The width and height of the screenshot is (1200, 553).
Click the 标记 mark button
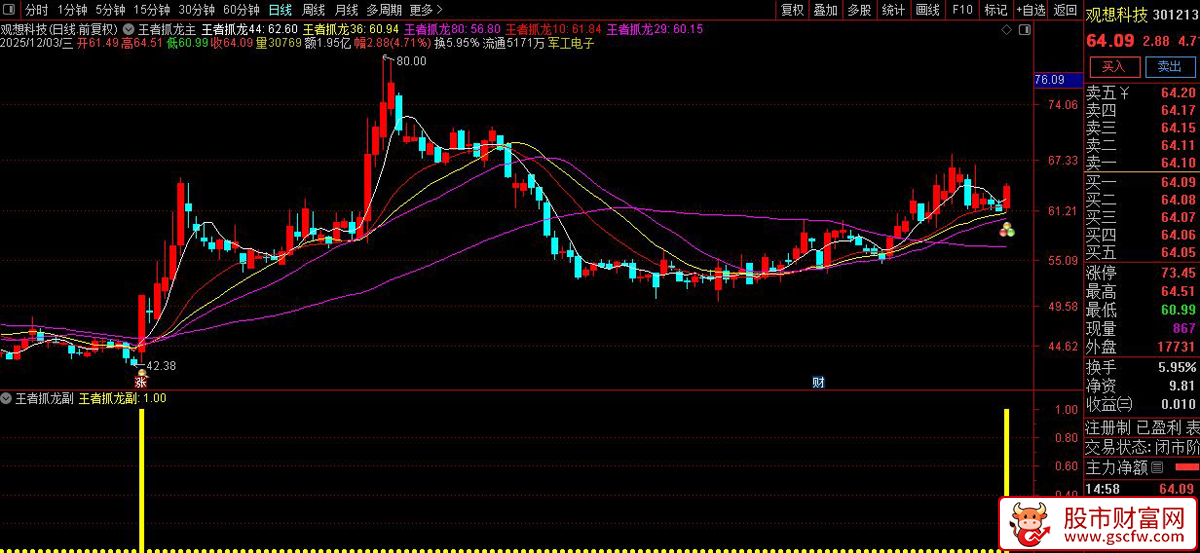pos(995,10)
